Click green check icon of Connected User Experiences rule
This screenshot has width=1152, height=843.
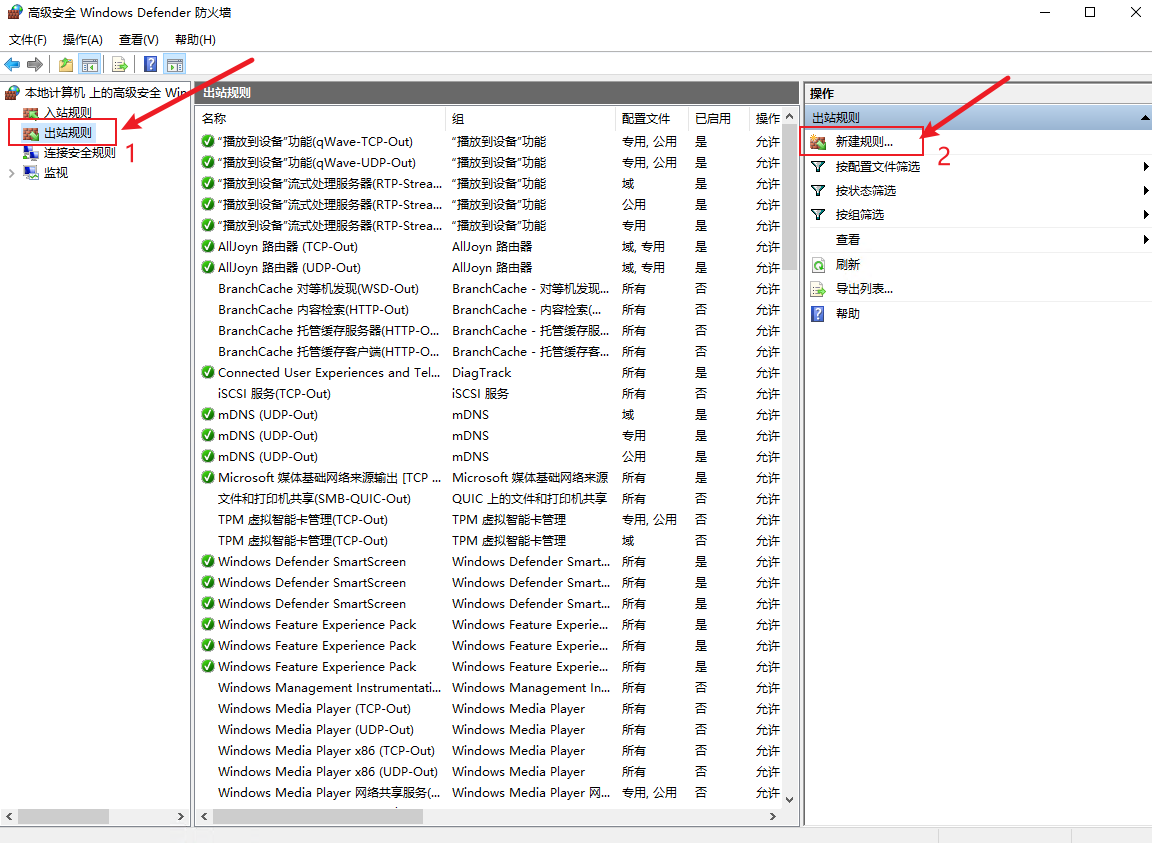coord(208,373)
